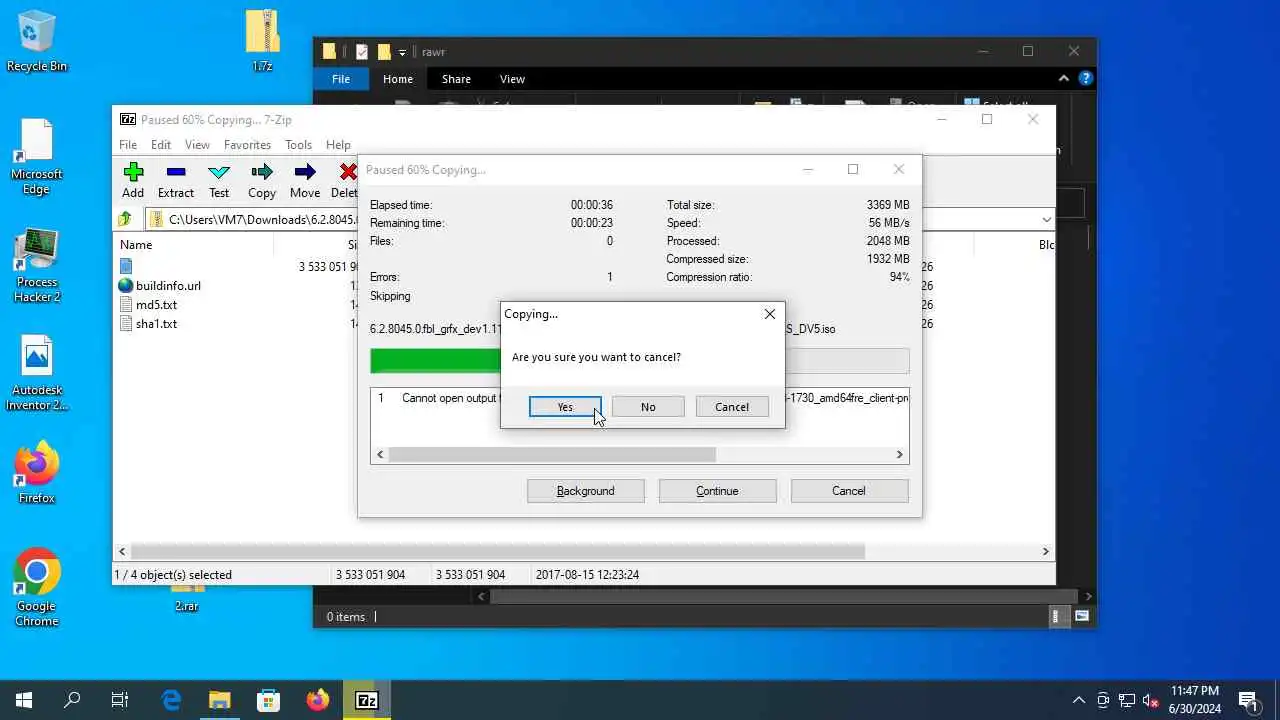Send the copy operation to Background

coord(585,491)
